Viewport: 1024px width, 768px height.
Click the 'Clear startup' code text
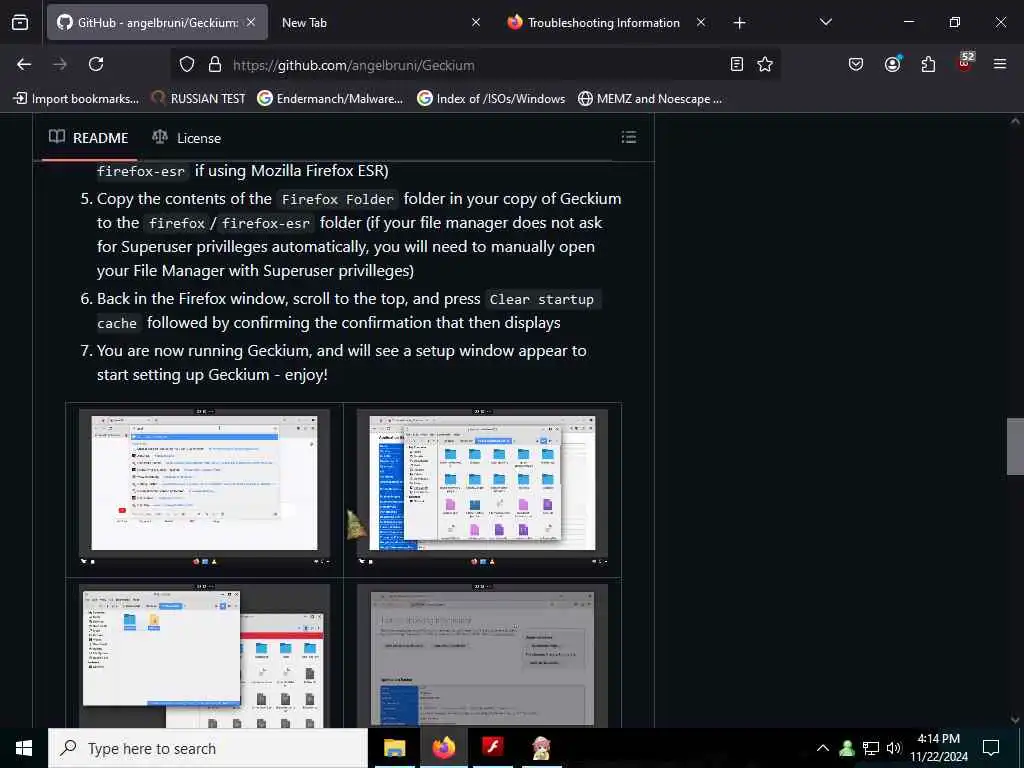pyautogui.click(x=541, y=299)
